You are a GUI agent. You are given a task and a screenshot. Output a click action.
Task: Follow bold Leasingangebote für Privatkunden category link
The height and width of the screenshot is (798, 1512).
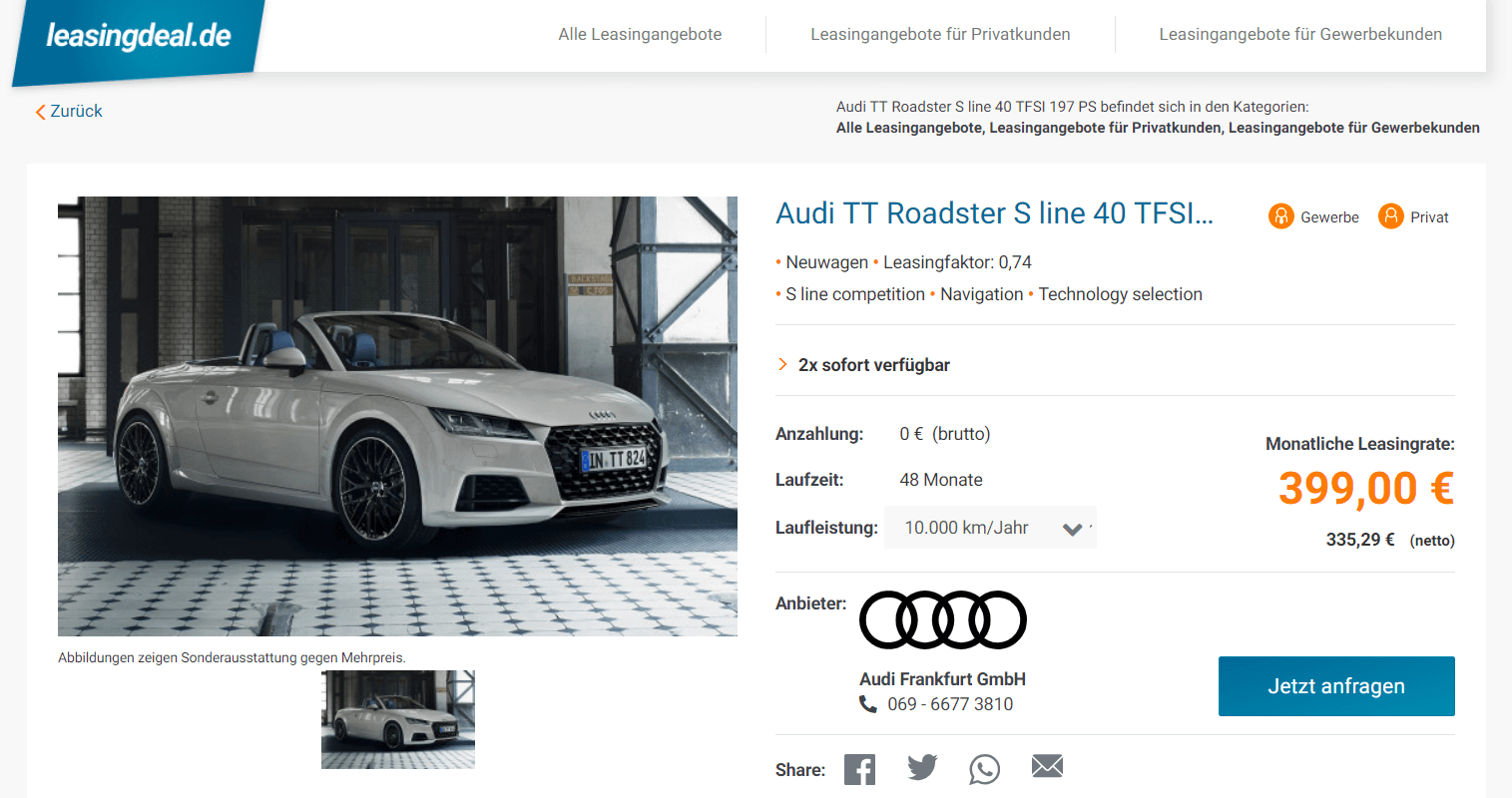pyautogui.click(x=1105, y=128)
